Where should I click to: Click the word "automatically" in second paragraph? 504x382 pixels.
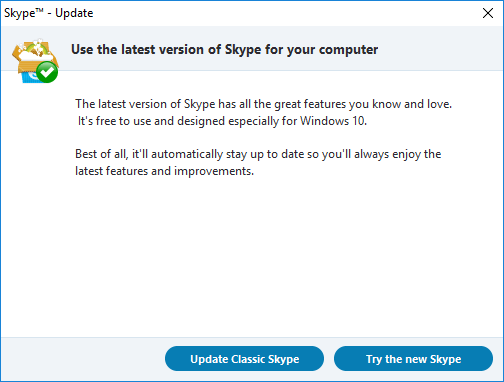[x=187, y=154]
